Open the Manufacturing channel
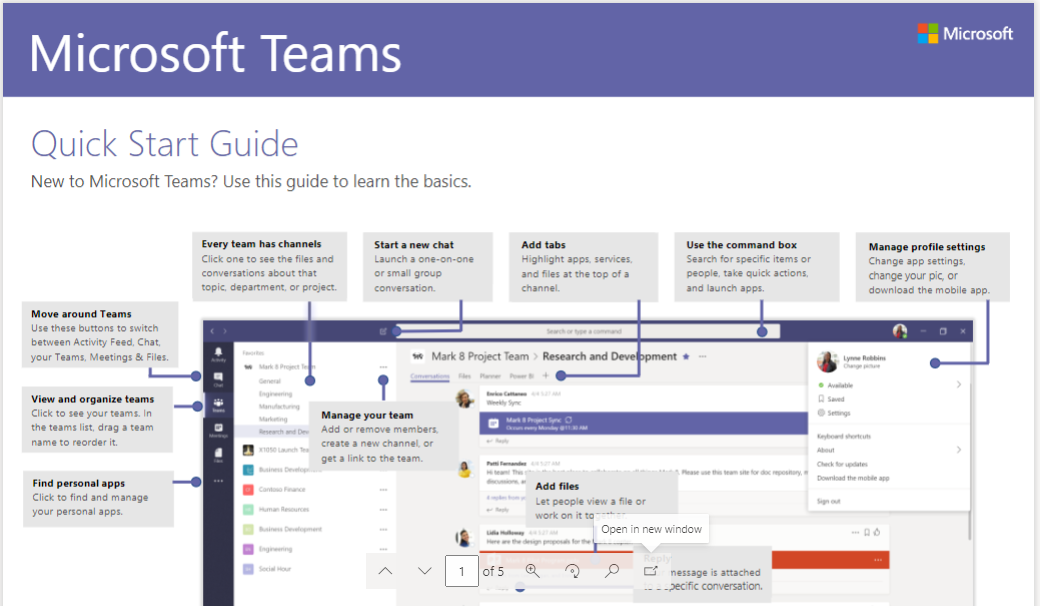This screenshot has height=609, width=1040. 279,406
